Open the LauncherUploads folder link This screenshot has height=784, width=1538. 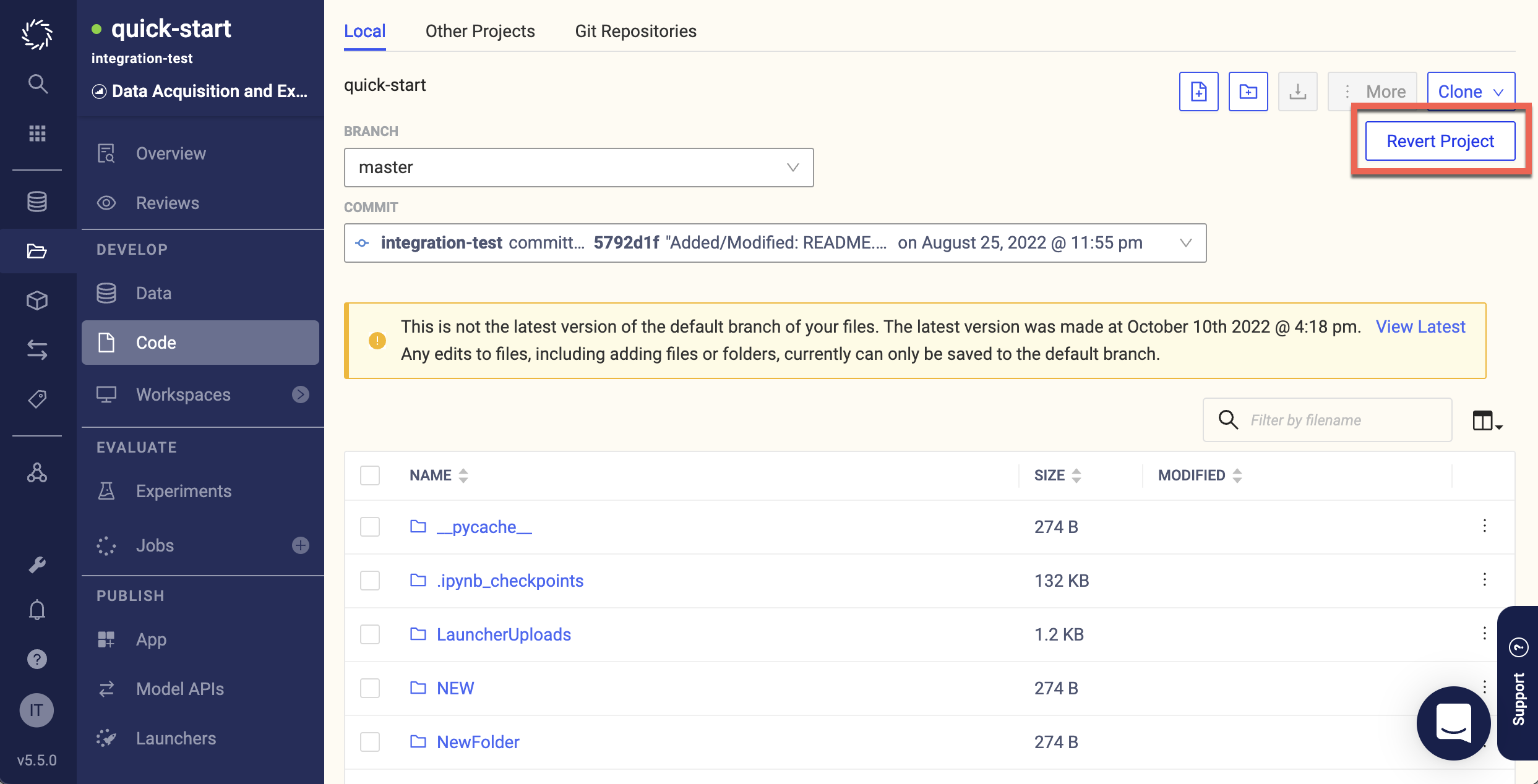(504, 634)
